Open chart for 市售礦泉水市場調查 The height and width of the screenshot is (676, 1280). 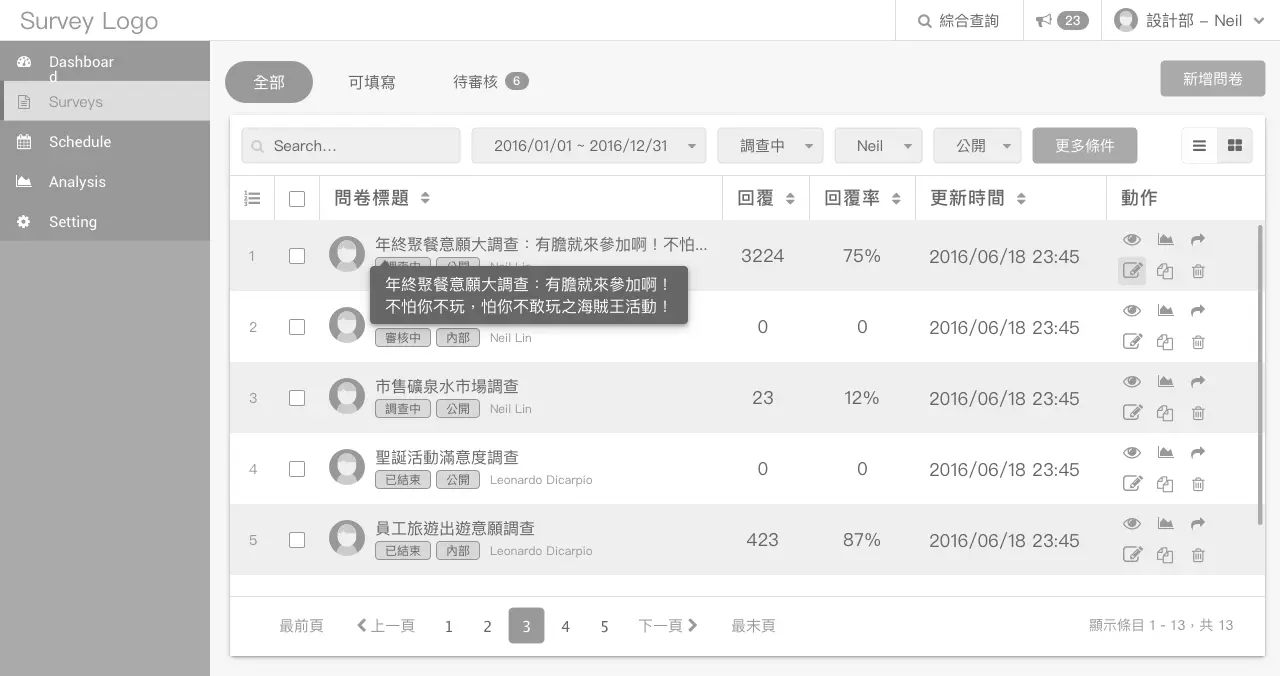click(1165, 382)
